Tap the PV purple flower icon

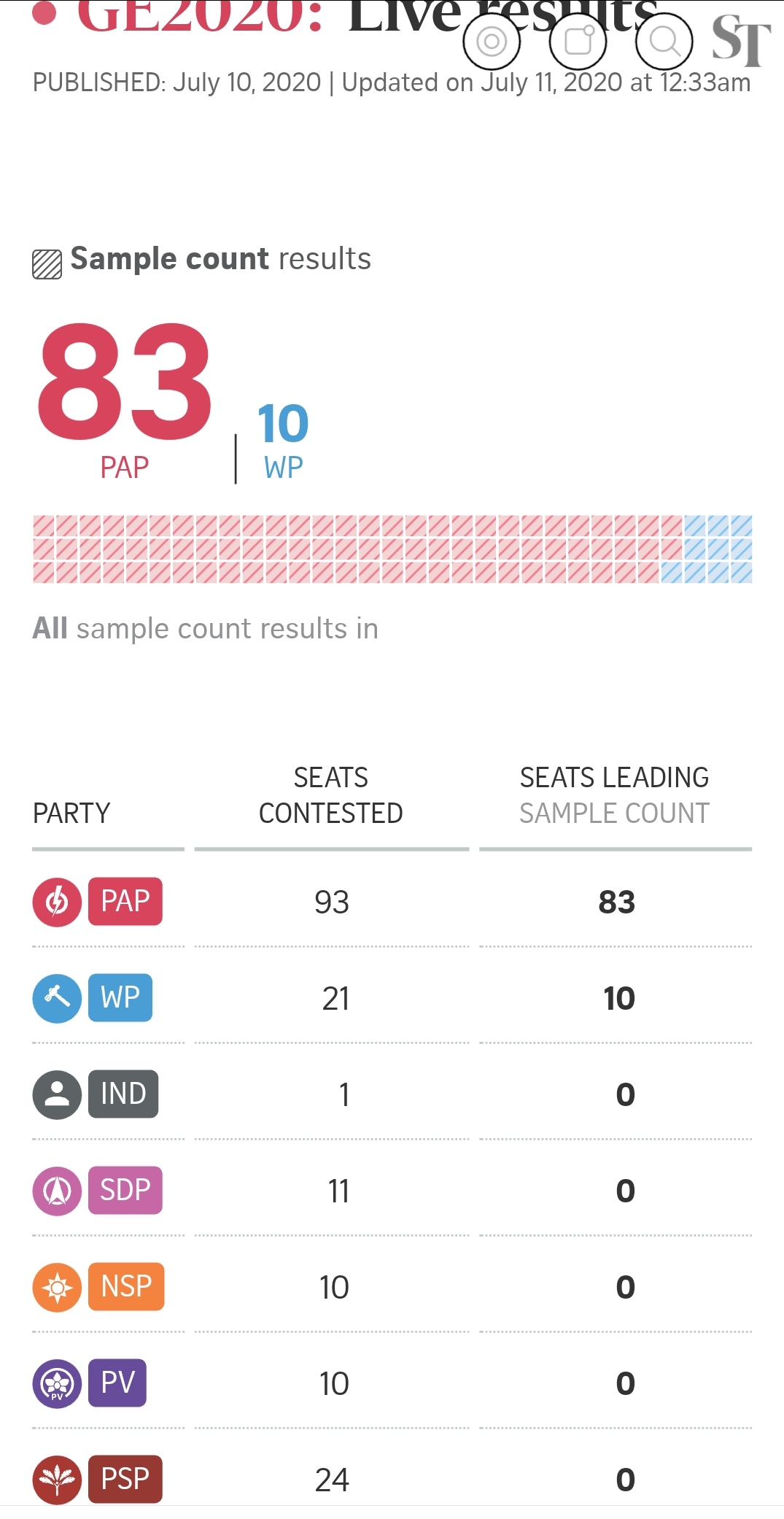pos(57,1384)
